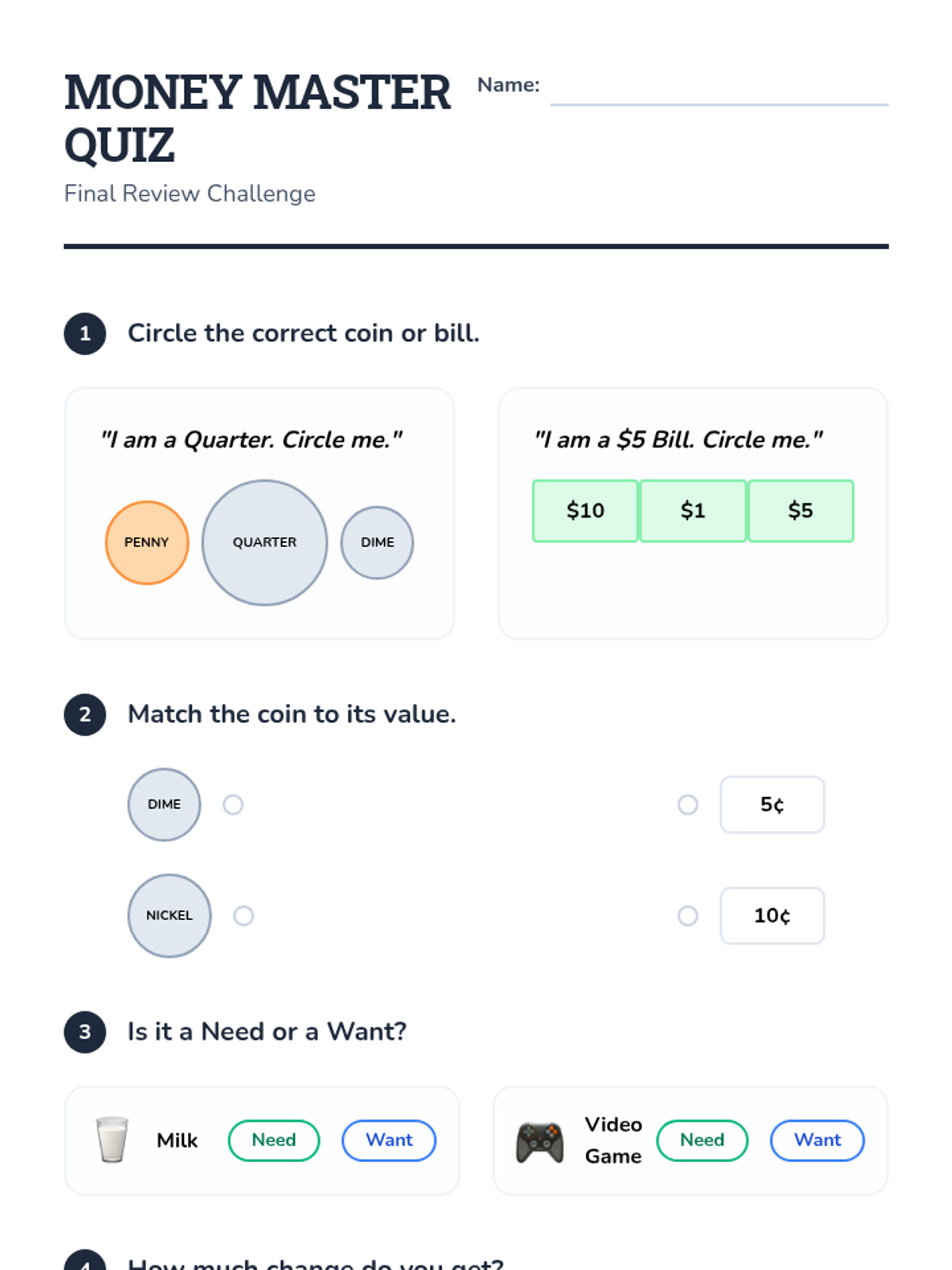Mark Video Game as a Want
952x1270 pixels.
(817, 1141)
